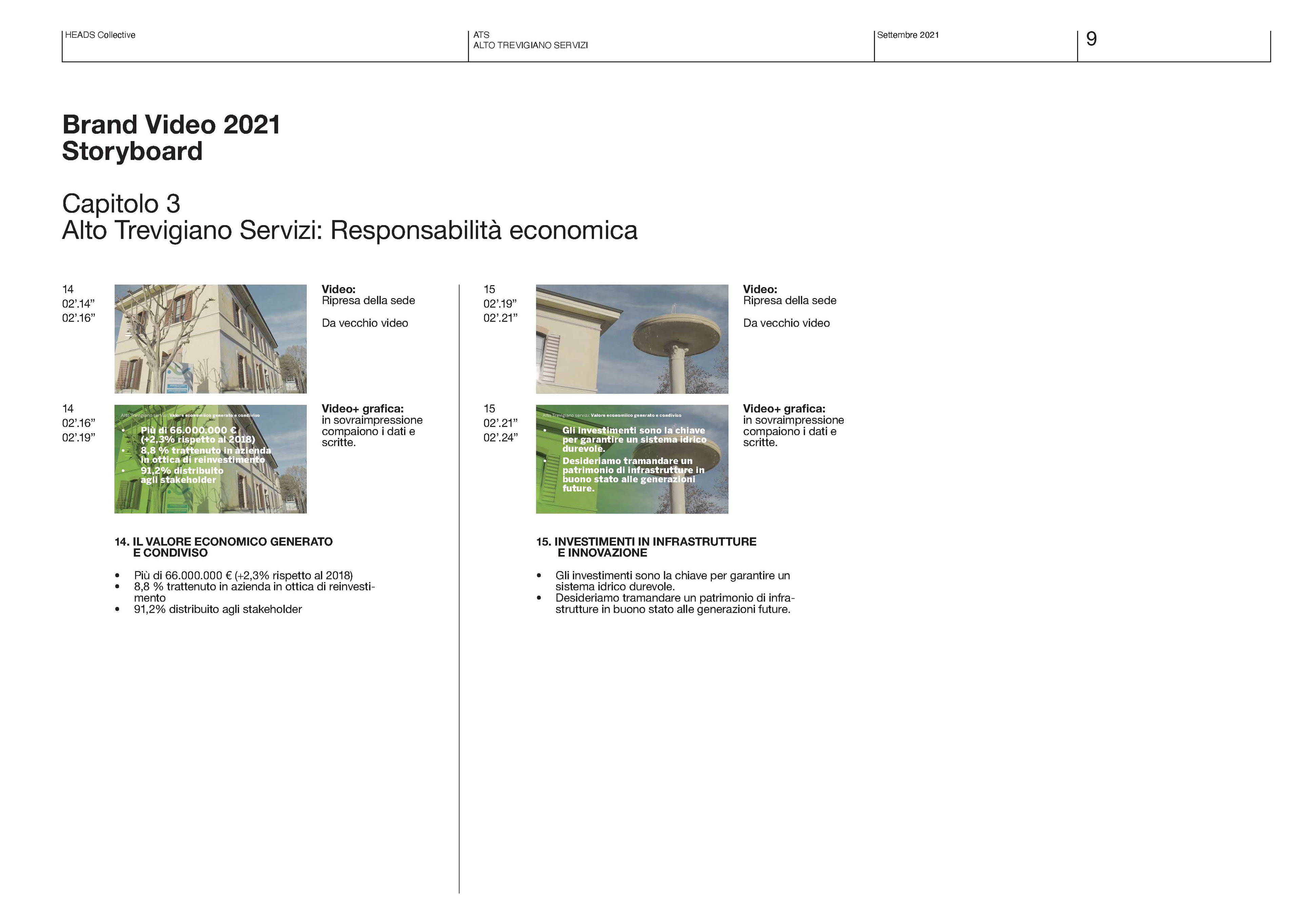Click 'Da vecchio video' note beside scene 15

coord(786,323)
